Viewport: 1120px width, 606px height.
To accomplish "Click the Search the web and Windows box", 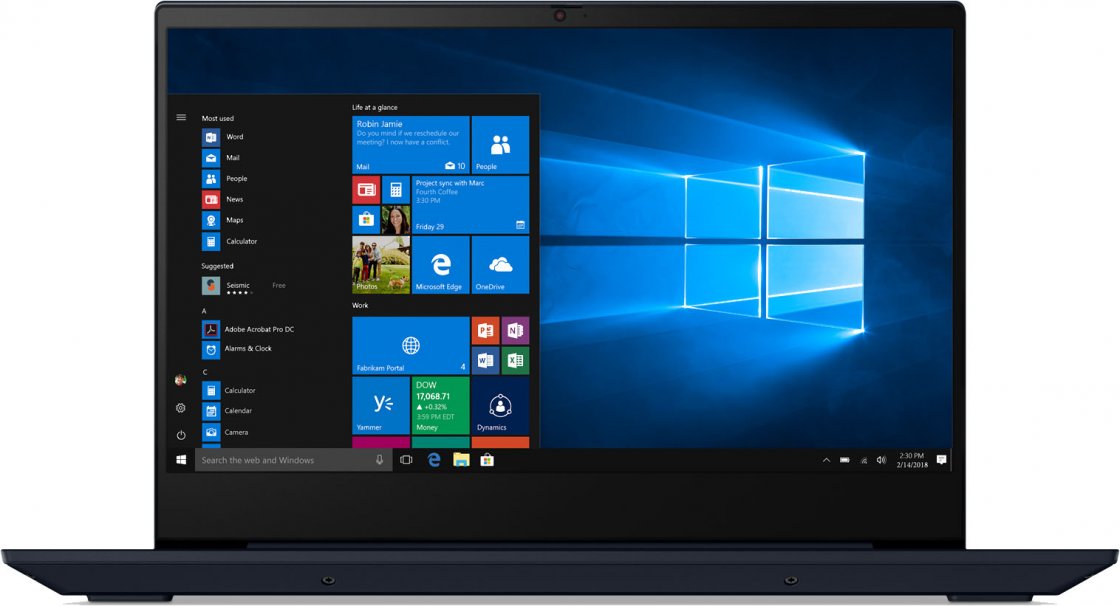I will pyautogui.click(x=285, y=460).
